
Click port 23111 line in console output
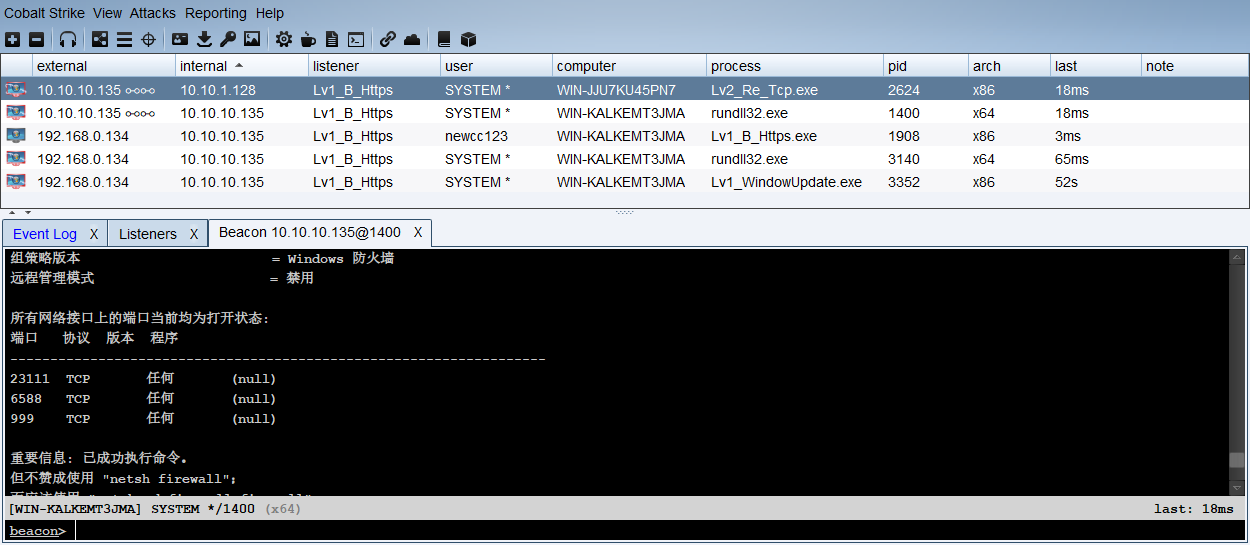tap(143, 379)
